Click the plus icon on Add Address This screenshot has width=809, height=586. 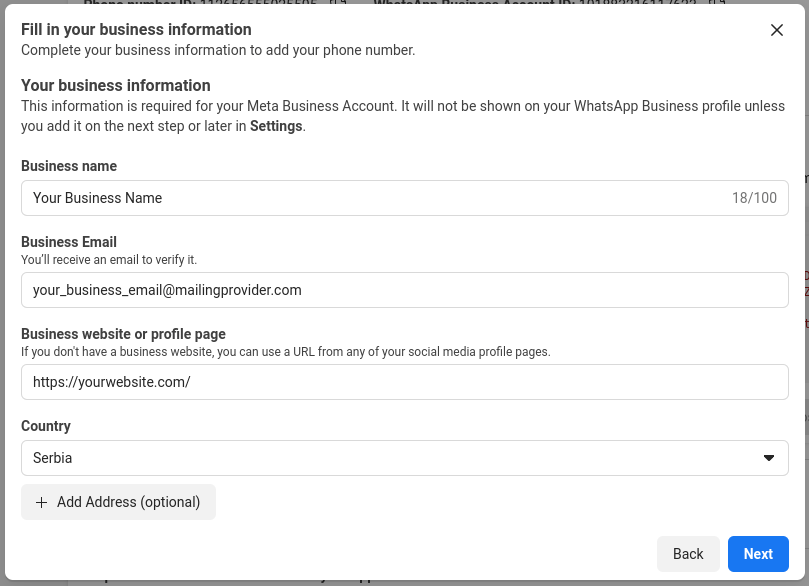point(41,502)
